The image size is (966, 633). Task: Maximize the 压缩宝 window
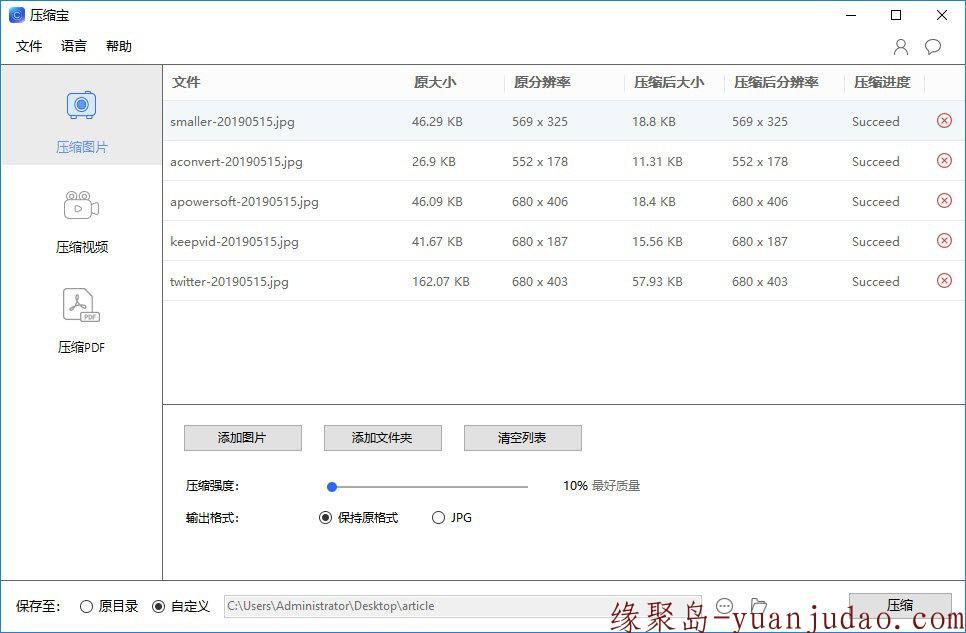click(896, 15)
